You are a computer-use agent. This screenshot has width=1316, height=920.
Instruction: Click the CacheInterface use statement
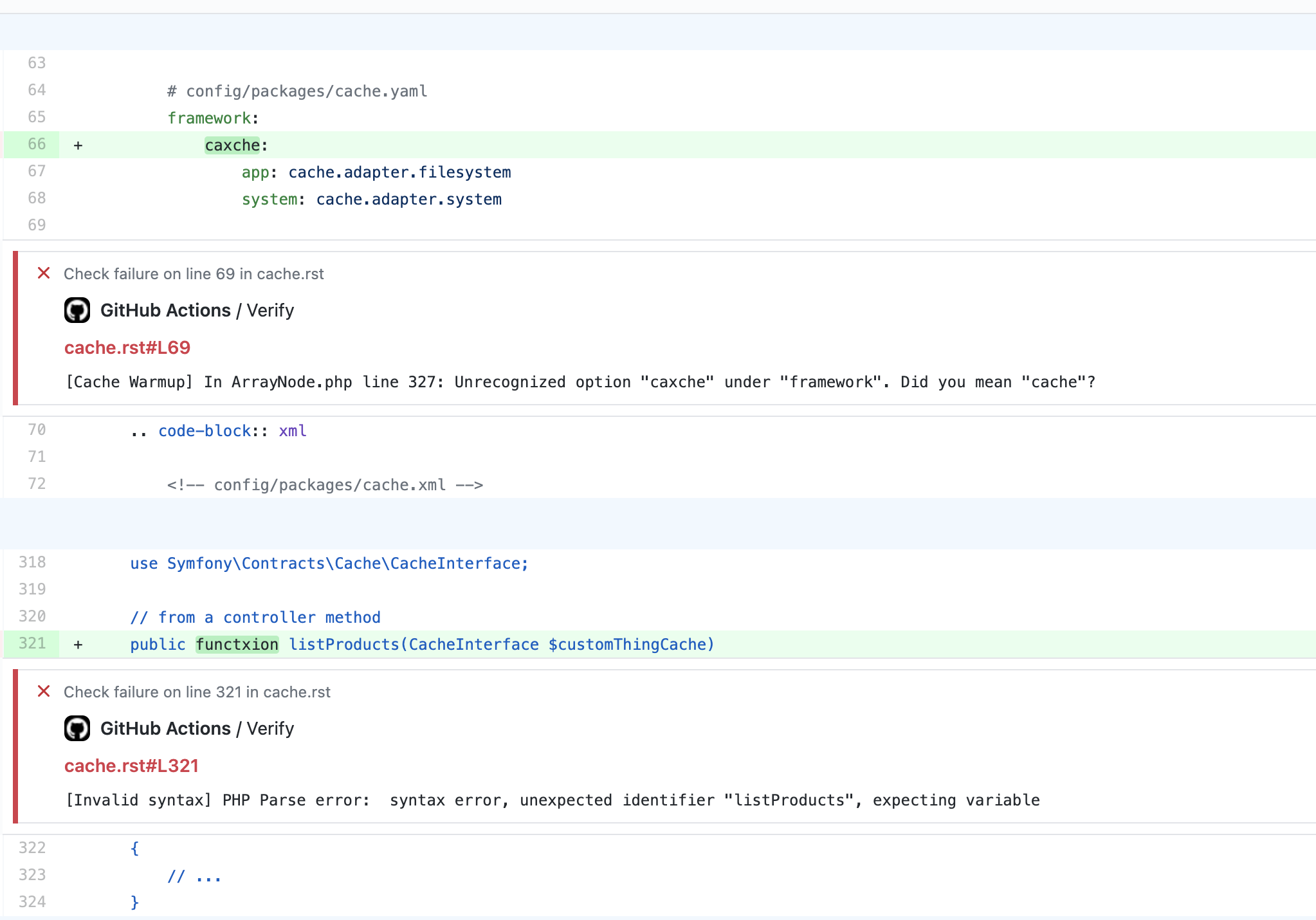(329, 564)
